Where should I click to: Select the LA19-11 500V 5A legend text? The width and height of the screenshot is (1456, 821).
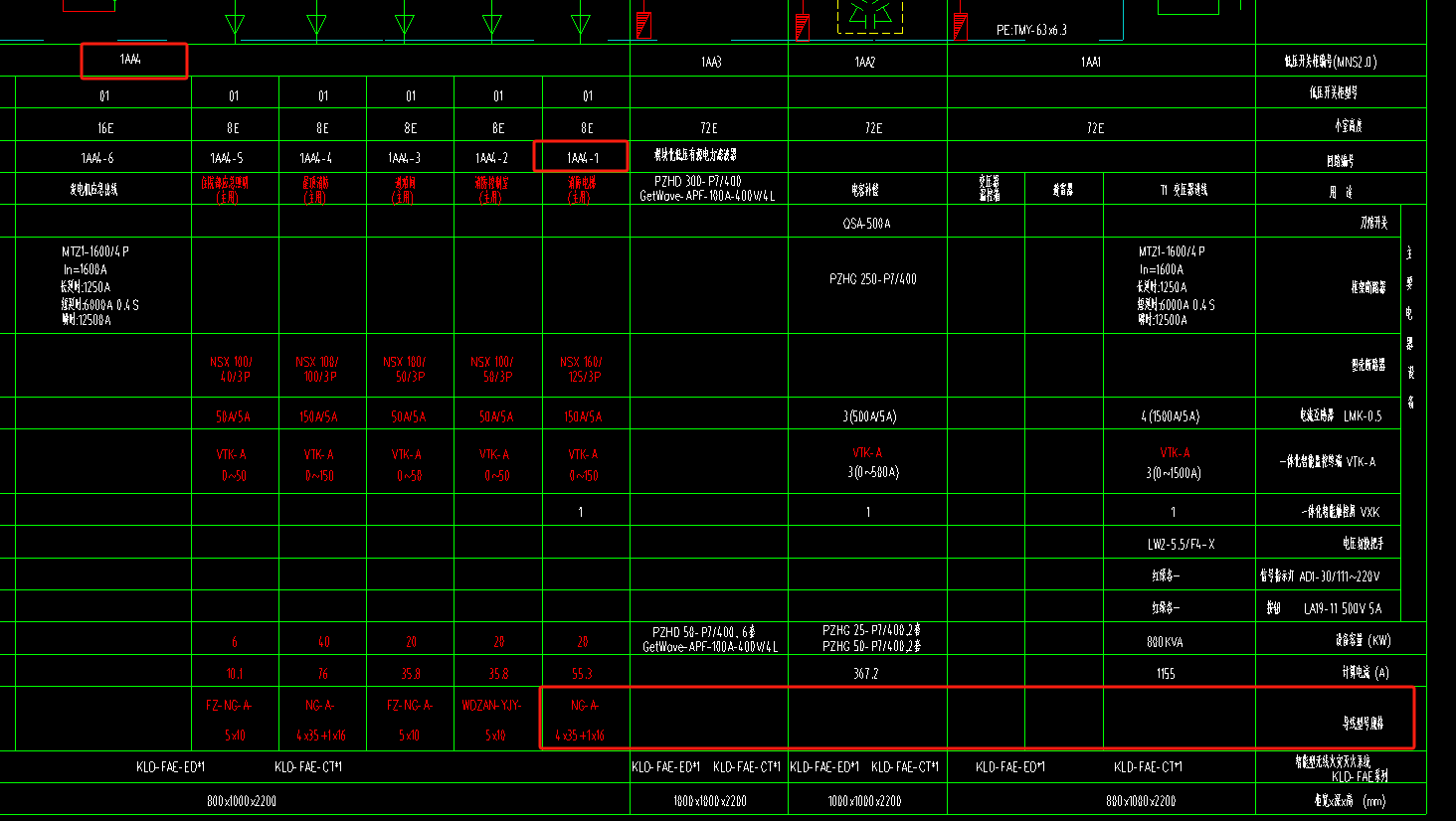point(1343,608)
